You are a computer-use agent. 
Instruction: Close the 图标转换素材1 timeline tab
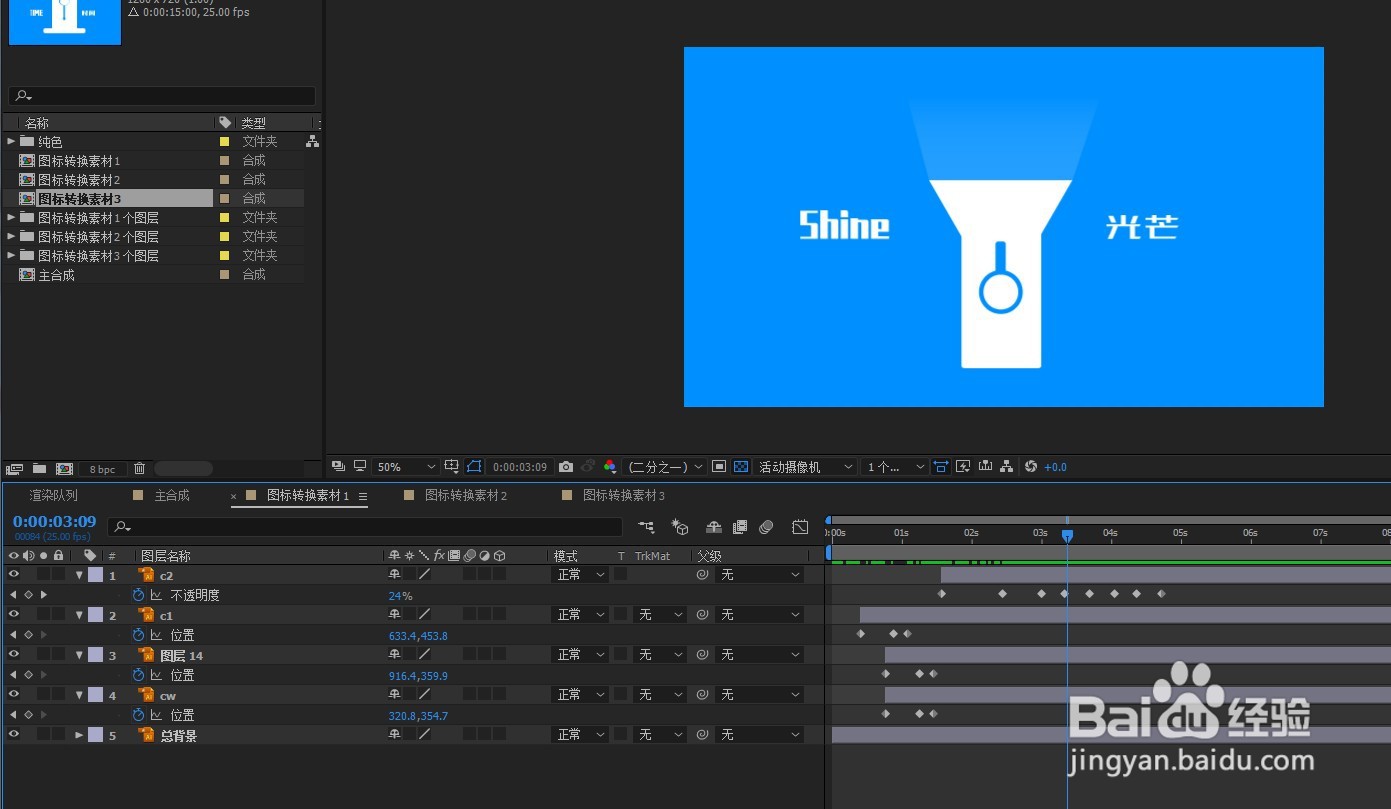pos(234,496)
